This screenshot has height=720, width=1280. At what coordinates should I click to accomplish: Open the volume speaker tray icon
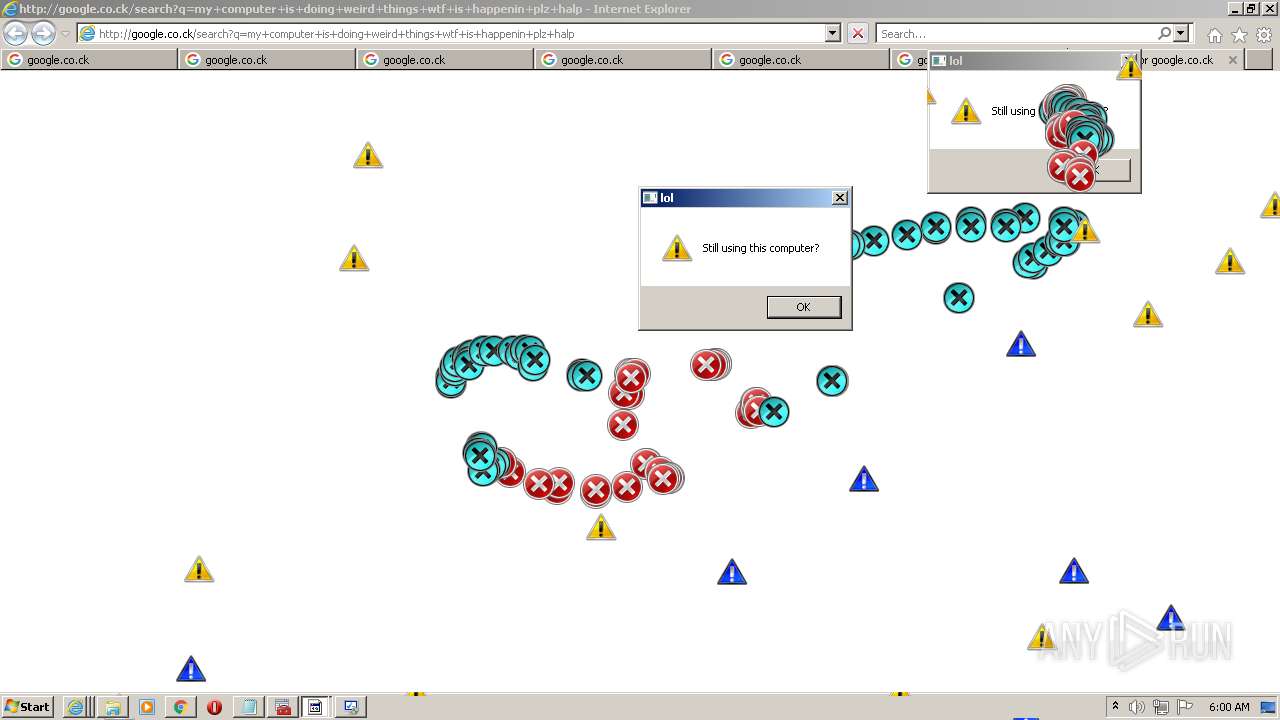point(1137,707)
